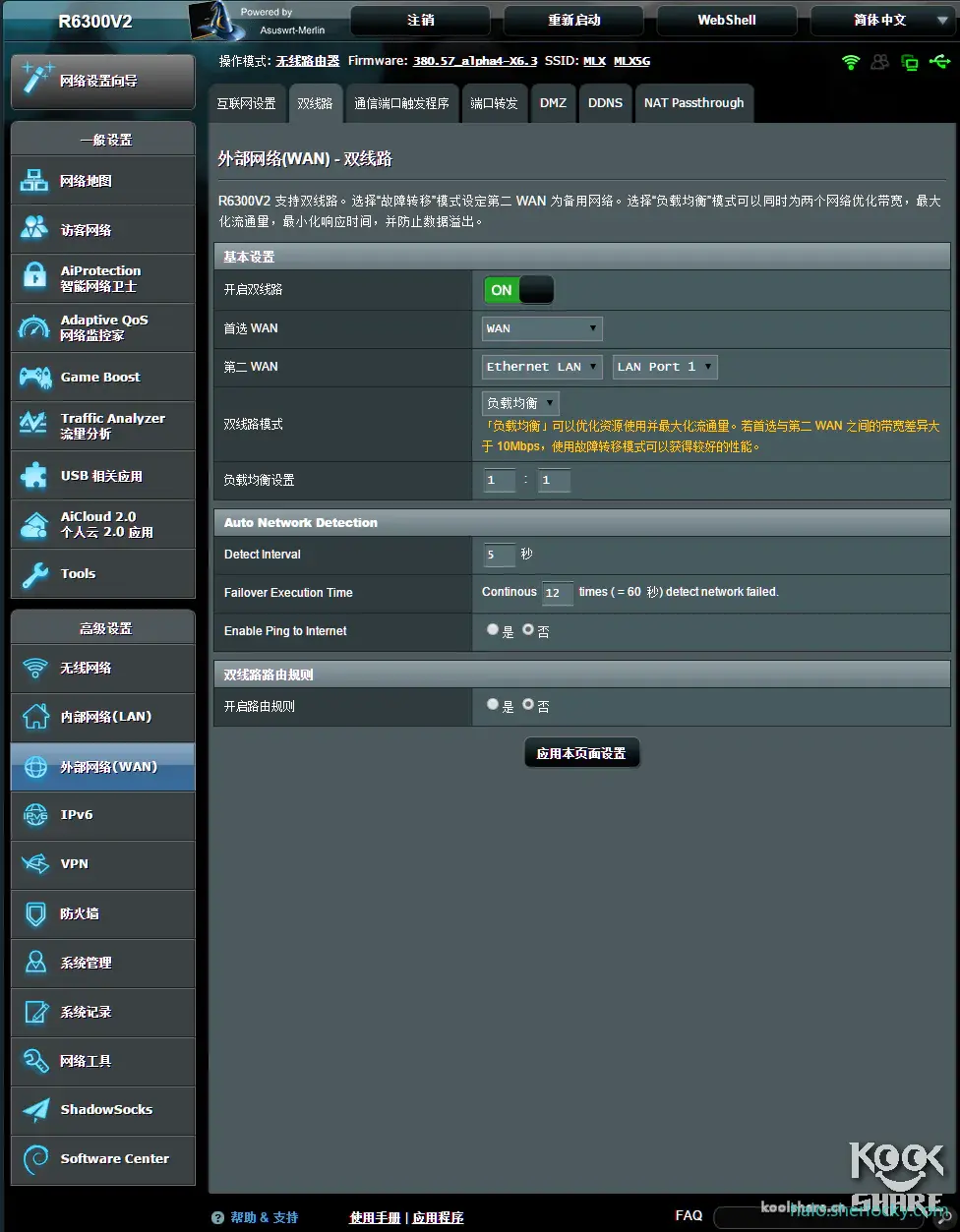Screen dimensions: 960x1232
Task: Open the 双线路模式 负载均衡 dropdown
Action: point(520,402)
